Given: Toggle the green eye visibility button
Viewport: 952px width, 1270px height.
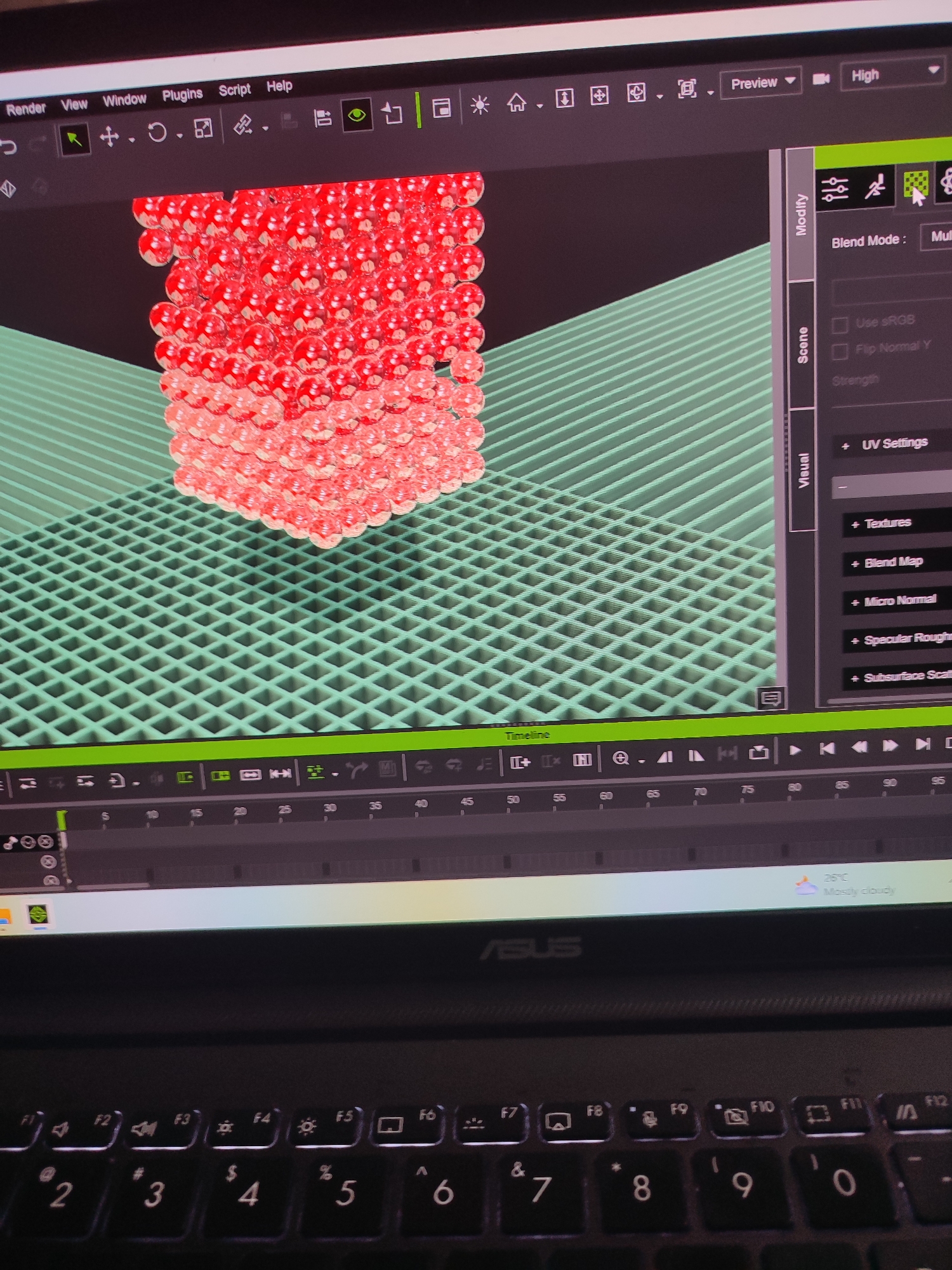Looking at the screenshot, I should (357, 115).
